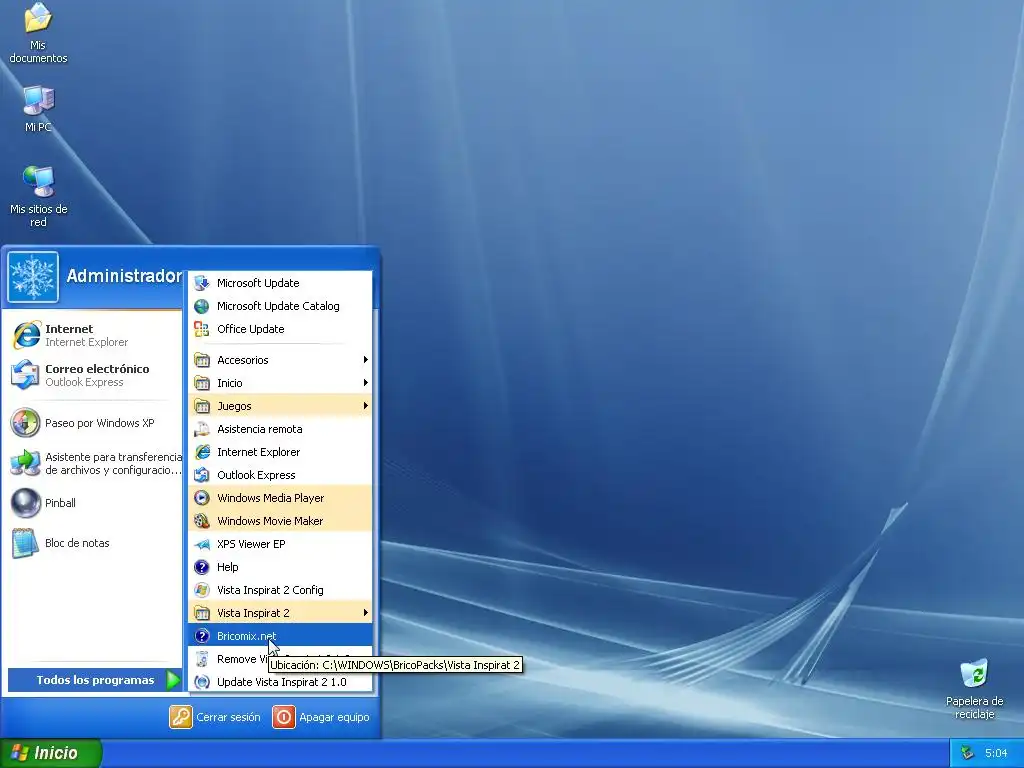Viewport: 1024px width, 768px height.
Task: Choose the Remove Vista Inspirat menu entry
Action: click(280, 659)
